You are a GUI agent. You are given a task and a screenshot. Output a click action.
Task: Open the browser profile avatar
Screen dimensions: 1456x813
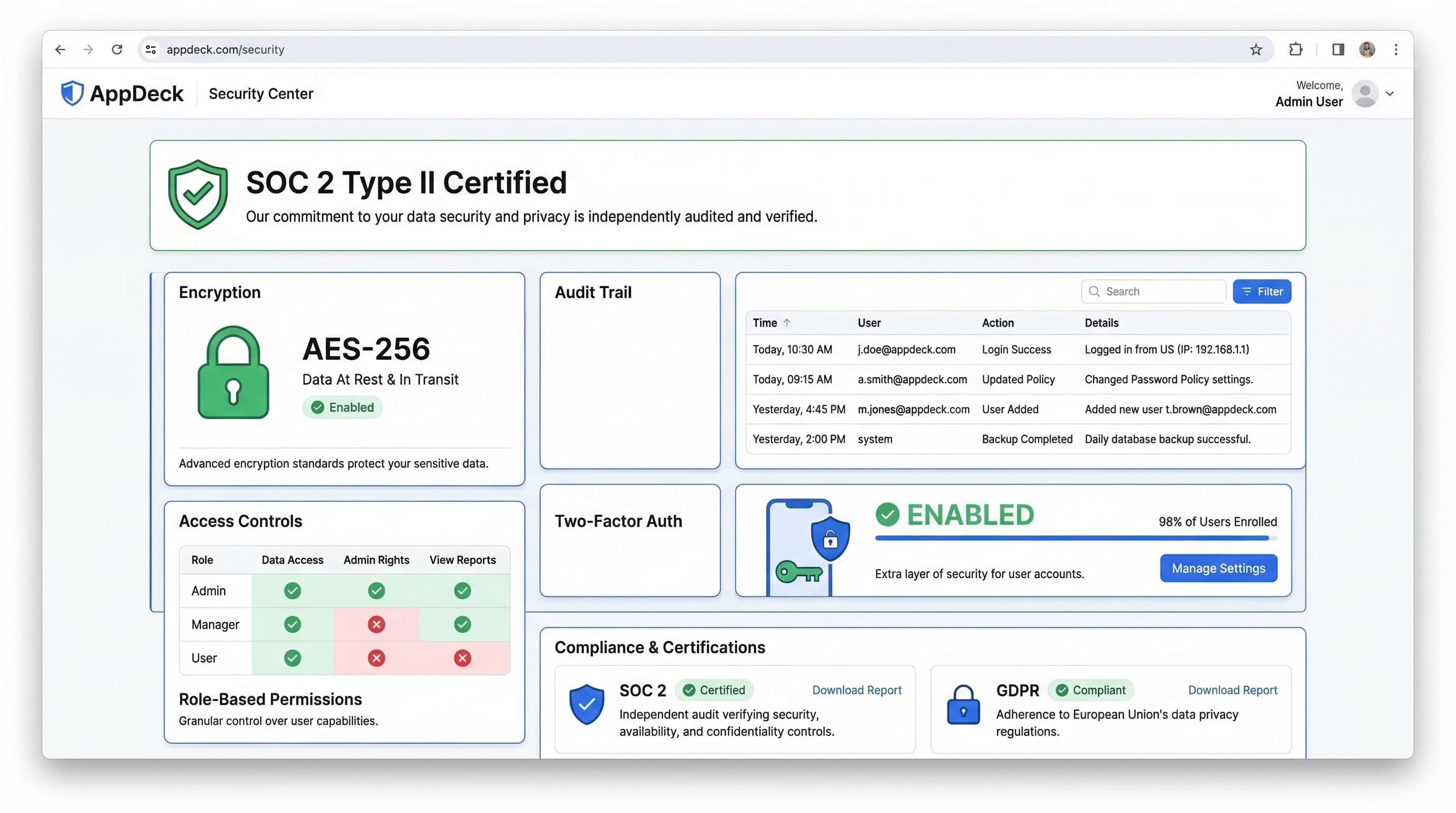1367,50
